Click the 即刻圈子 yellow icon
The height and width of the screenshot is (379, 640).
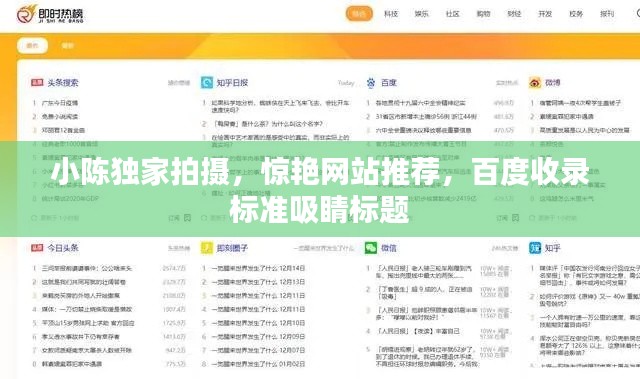(207, 248)
